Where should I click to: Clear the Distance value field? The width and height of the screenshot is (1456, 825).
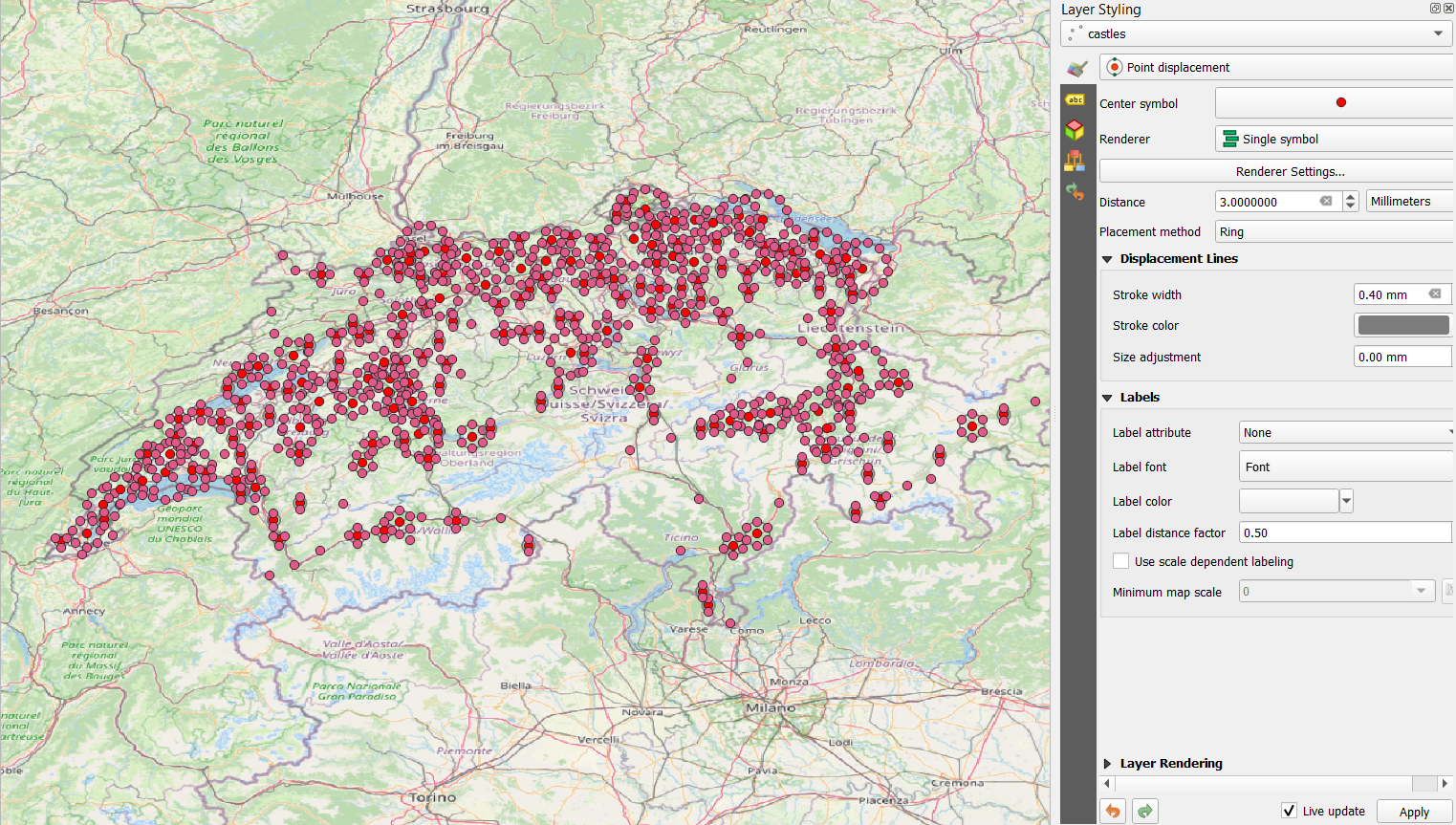pos(1326,202)
